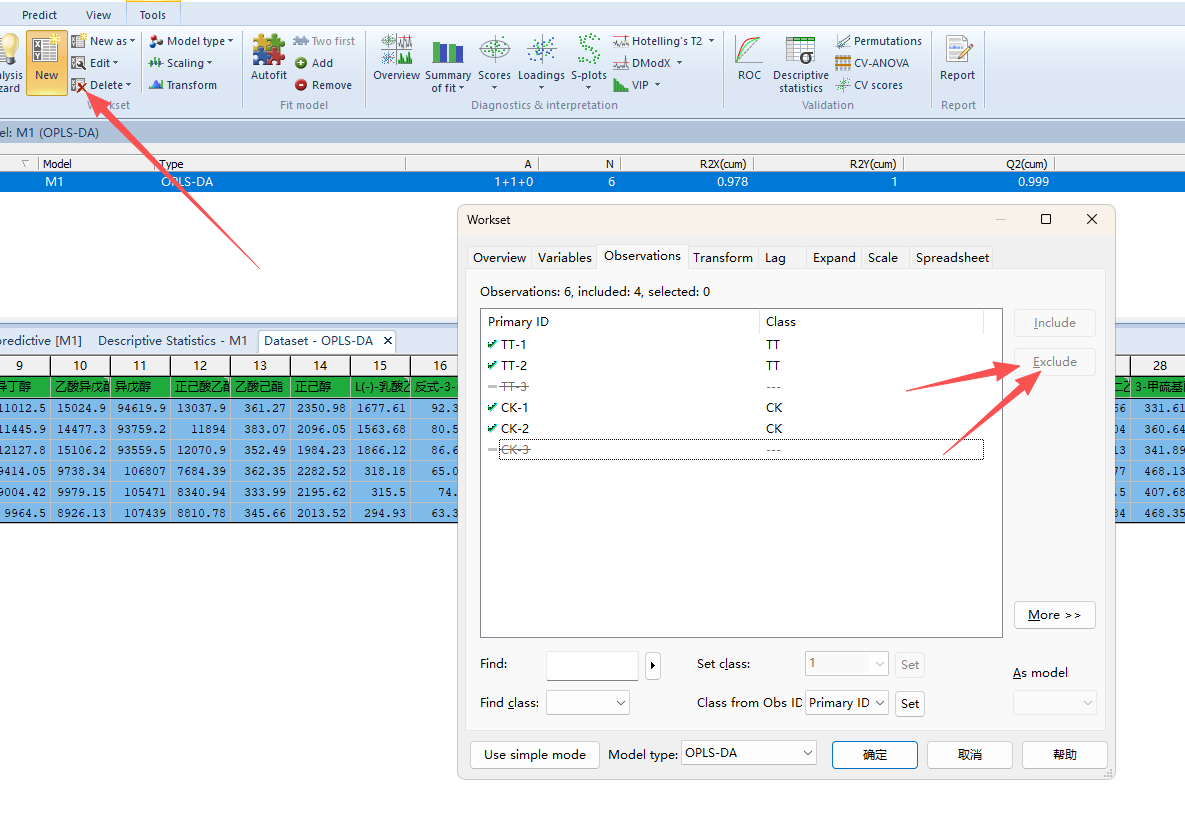Click the Find text input field
This screenshot has height=820, width=1185.
click(592, 665)
